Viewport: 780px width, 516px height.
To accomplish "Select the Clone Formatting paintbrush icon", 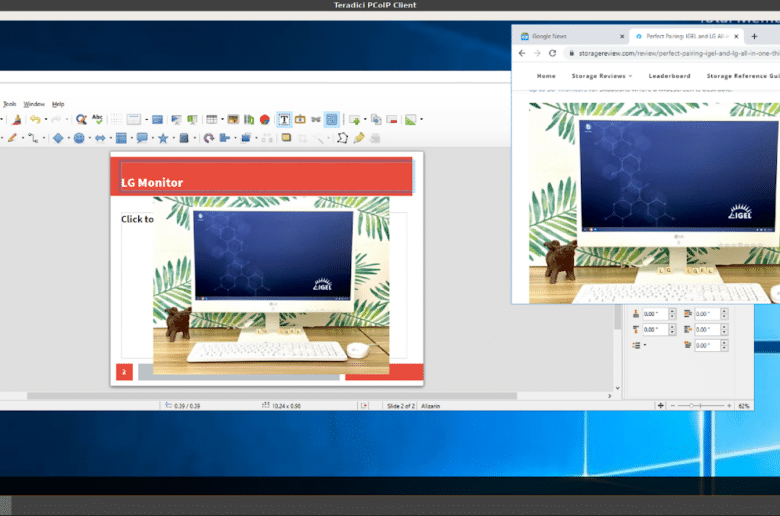I will pyautogui.click(x=16, y=119).
